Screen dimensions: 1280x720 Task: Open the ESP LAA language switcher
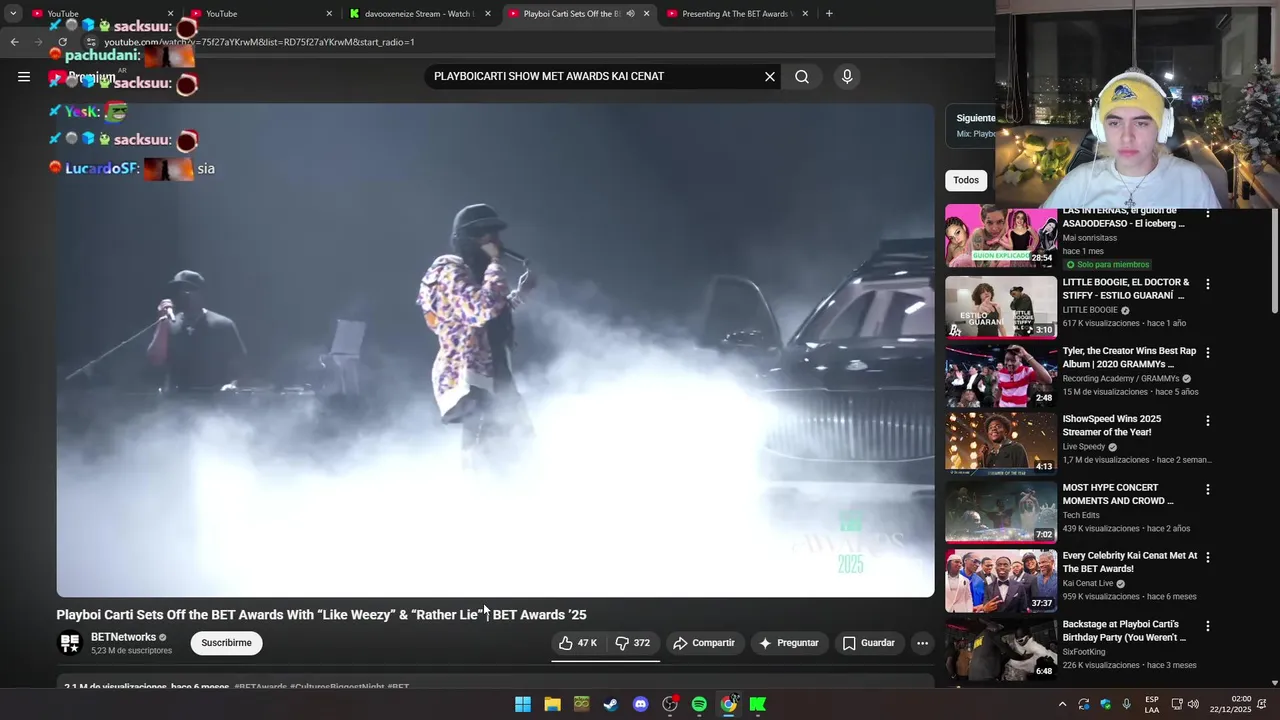click(1152, 704)
